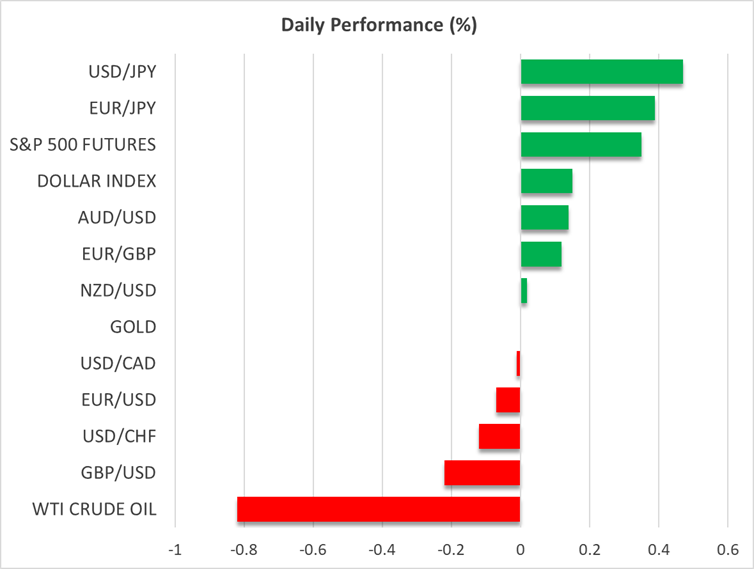Click the Dollar Index green bar
Viewport: 754px width, 569px height.
[546, 181]
